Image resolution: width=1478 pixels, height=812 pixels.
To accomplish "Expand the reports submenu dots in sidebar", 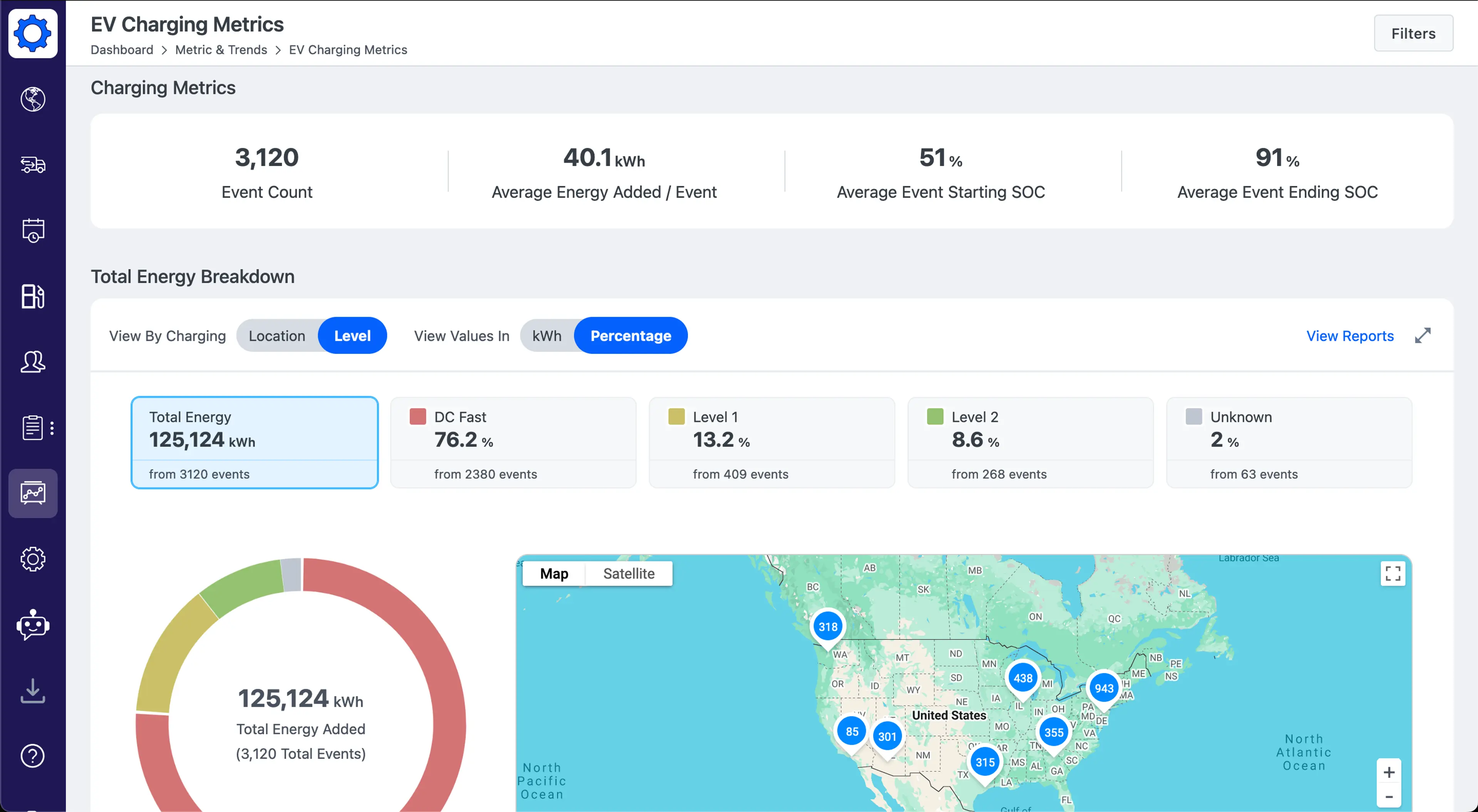I will pyautogui.click(x=52, y=428).
